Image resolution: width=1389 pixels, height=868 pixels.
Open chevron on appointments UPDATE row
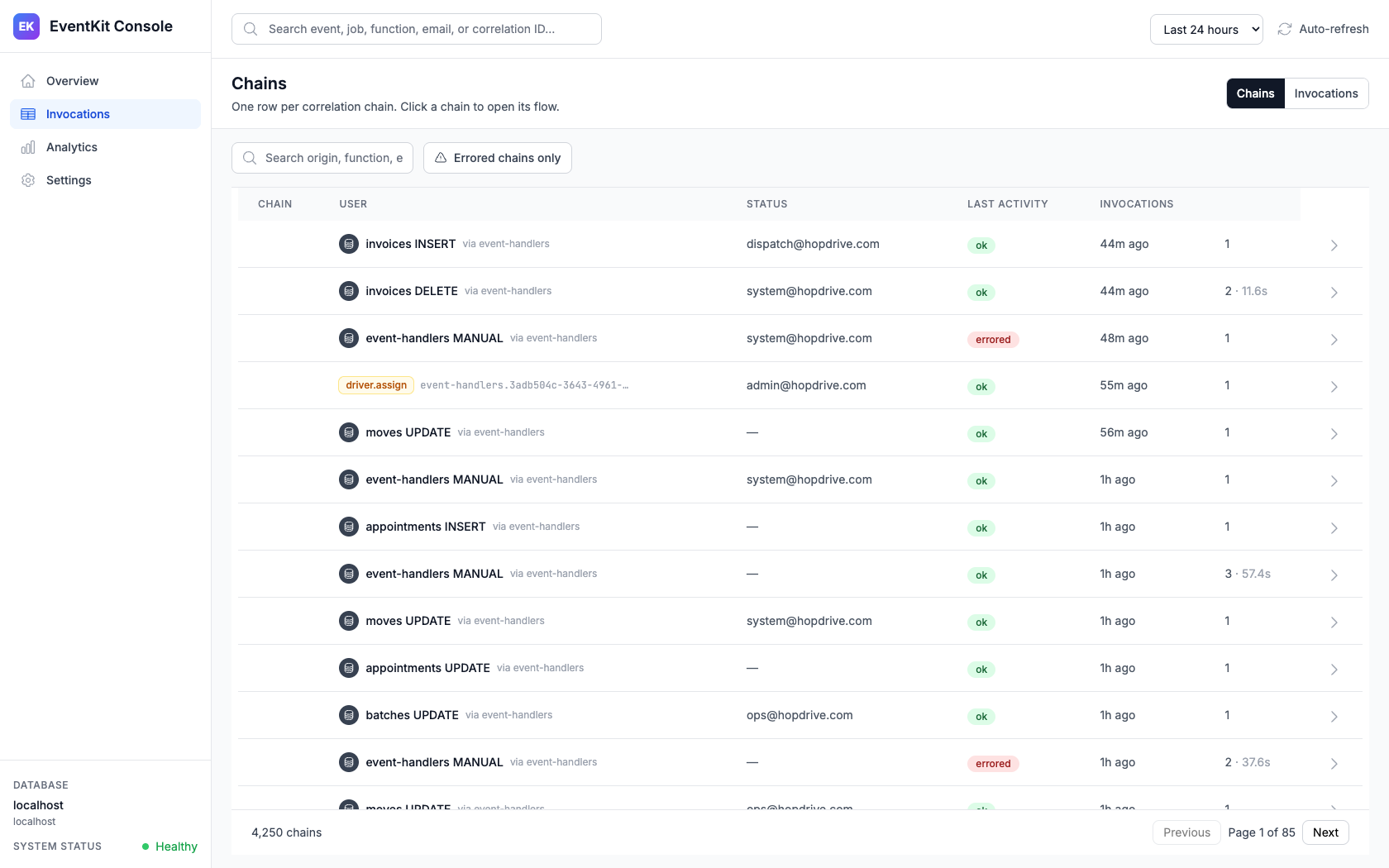click(x=1334, y=670)
